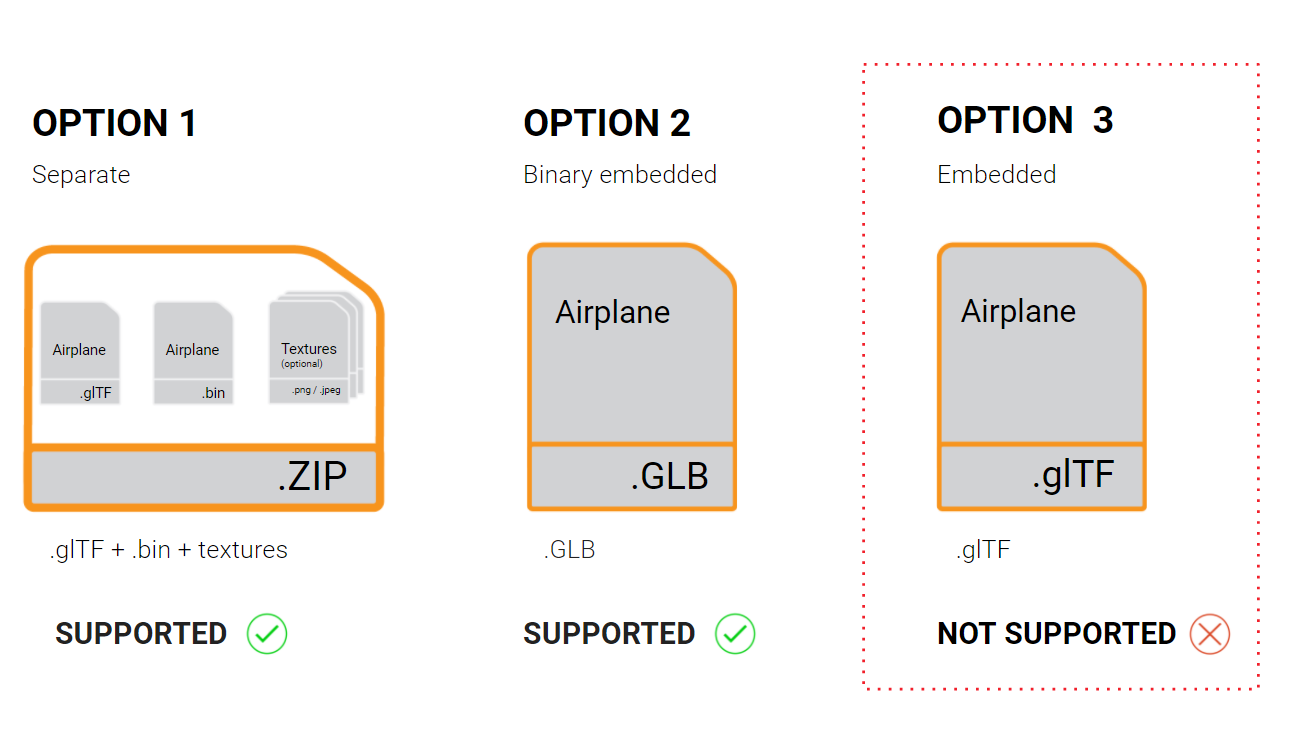Click the '.png / .jpeg' extension label

(316, 390)
